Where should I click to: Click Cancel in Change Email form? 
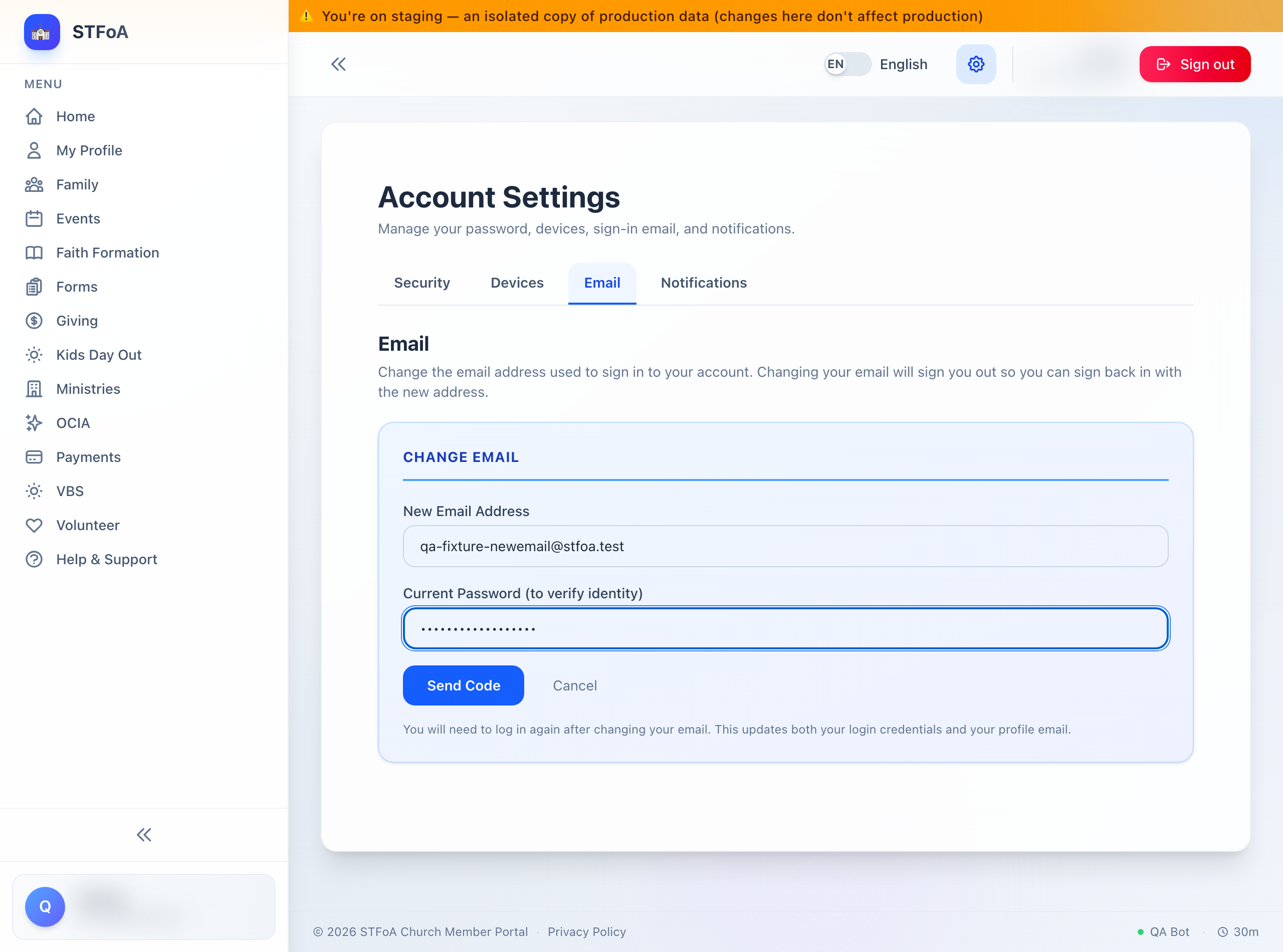[x=575, y=685]
